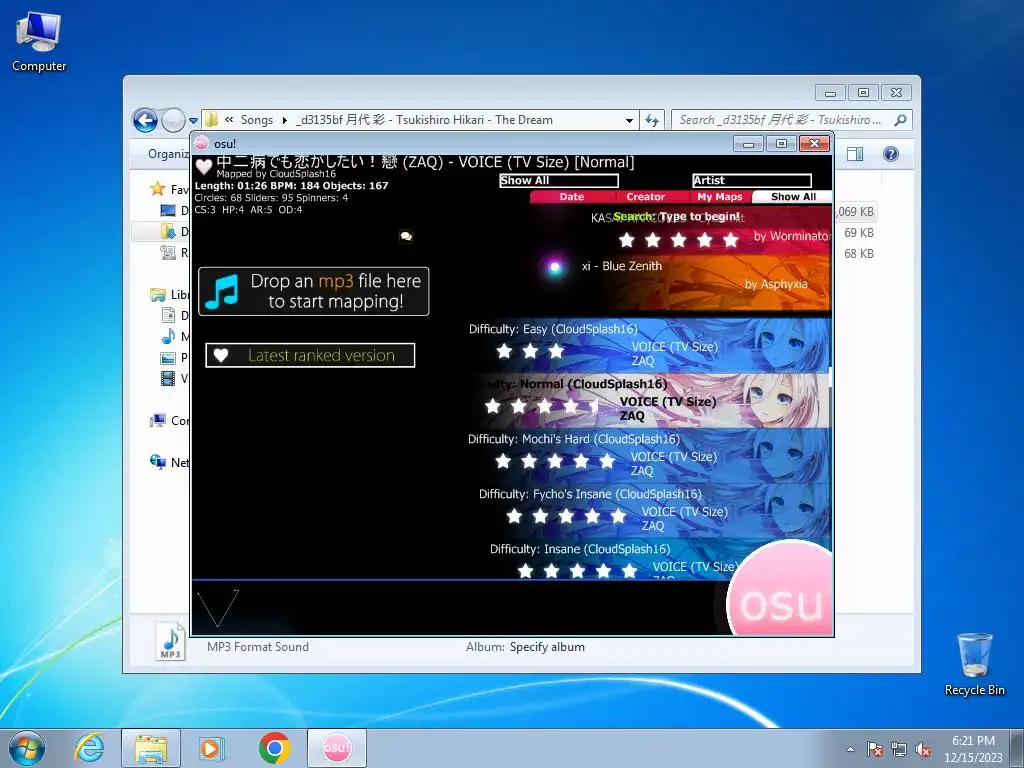Open the Recycle Bin desktop icon
The image size is (1024, 768).
pyautogui.click(x=974, y=664)
